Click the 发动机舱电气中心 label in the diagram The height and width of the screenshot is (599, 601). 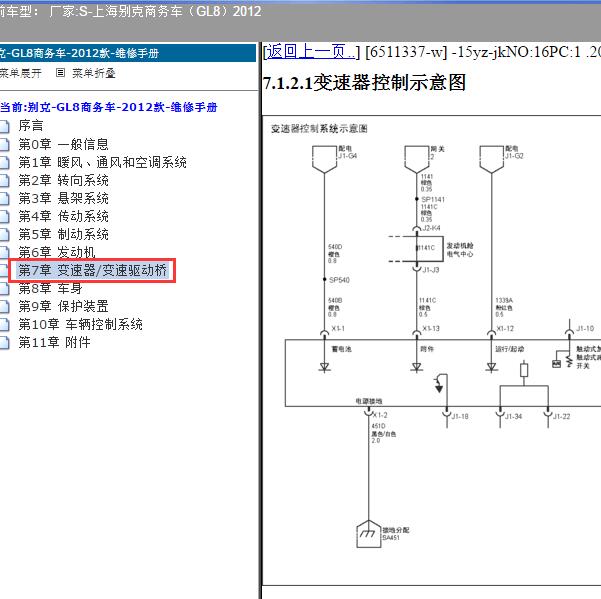[x=460, y=249]
